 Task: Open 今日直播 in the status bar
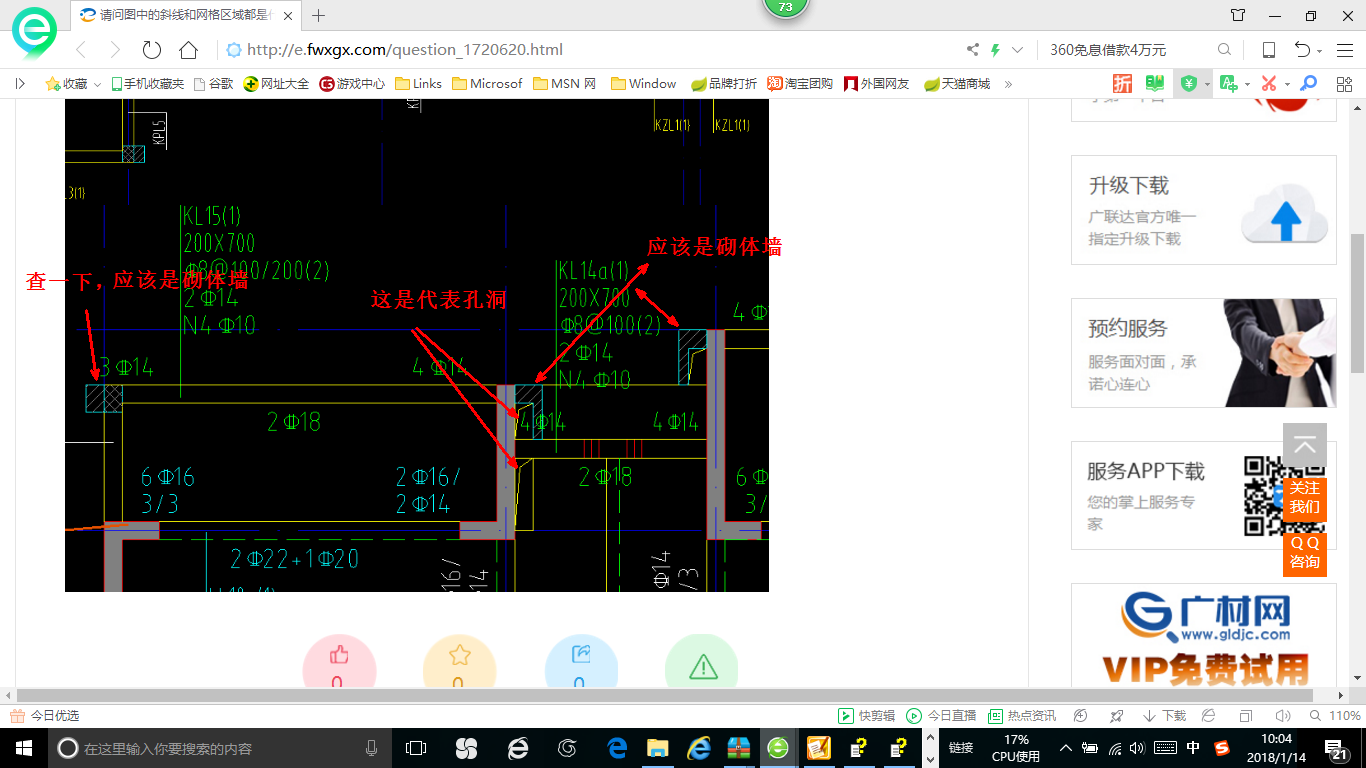pyautogui.click(x=941, y=716)
